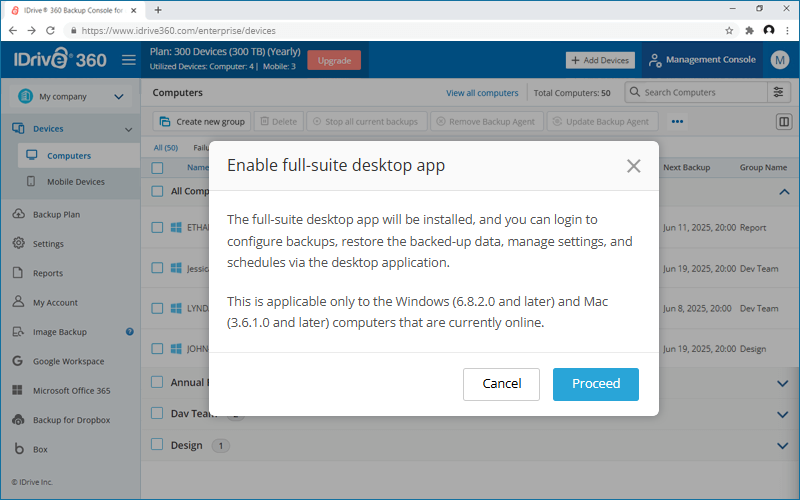Expand the Dav Team group chevron

[783, 414]
